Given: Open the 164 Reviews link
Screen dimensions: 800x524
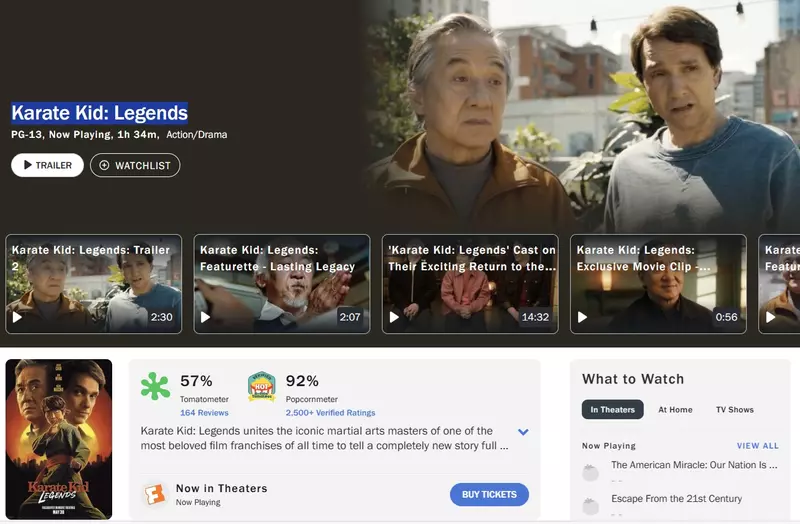Looking at the screenshot, I should point(204,413).
